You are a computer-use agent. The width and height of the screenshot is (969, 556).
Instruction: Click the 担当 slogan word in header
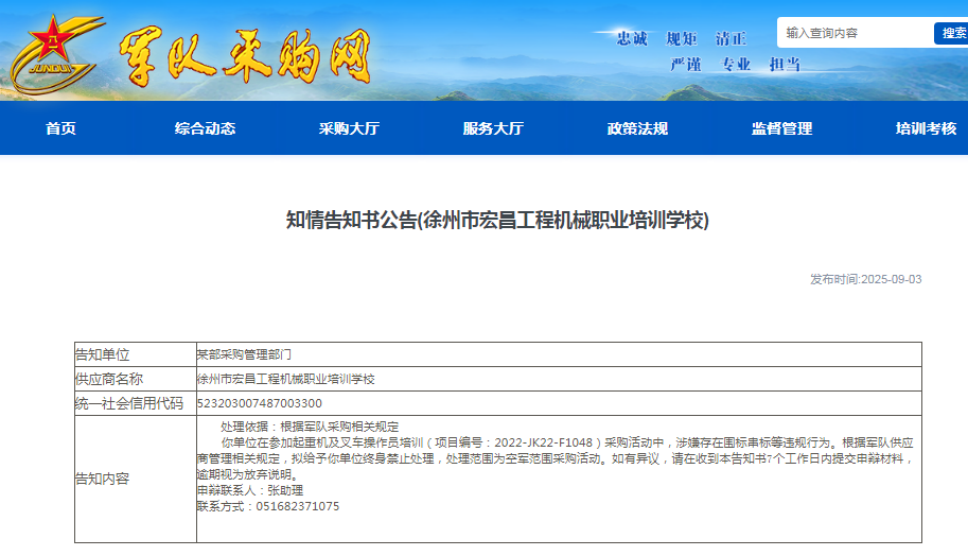pos(785,64)
